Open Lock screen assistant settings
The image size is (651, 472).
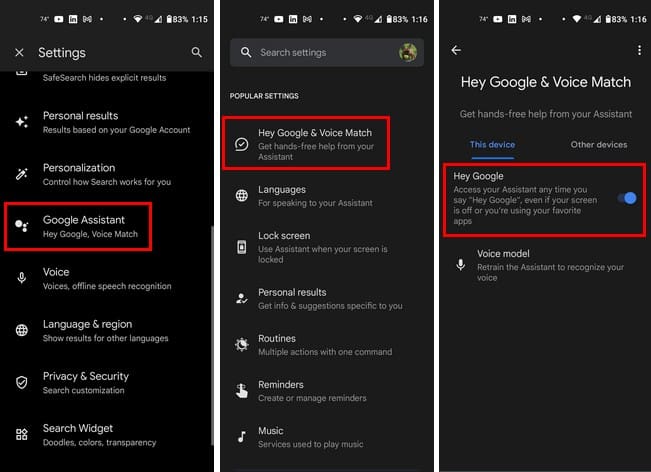point(327,247)
